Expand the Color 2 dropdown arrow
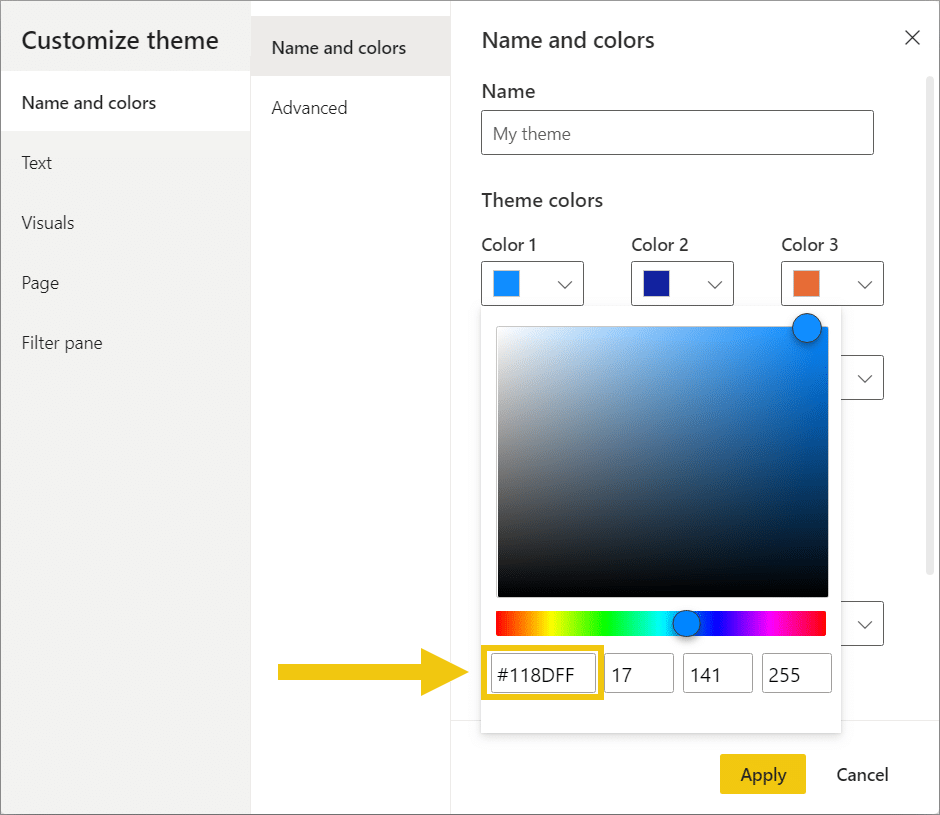 click(x=714, y=284)
